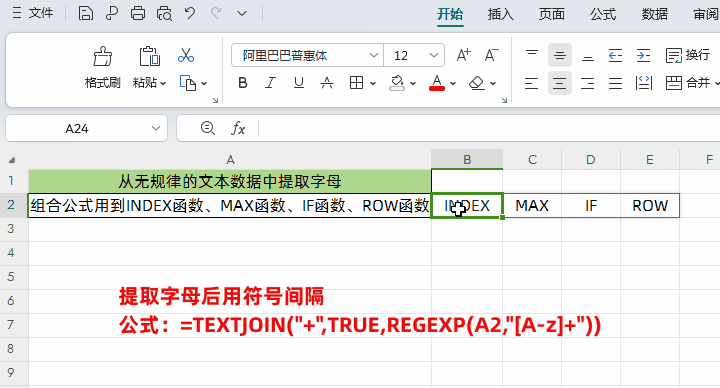720x388 pixels.
Task: Click the fx insert function icon
Action: coord(238,128)
